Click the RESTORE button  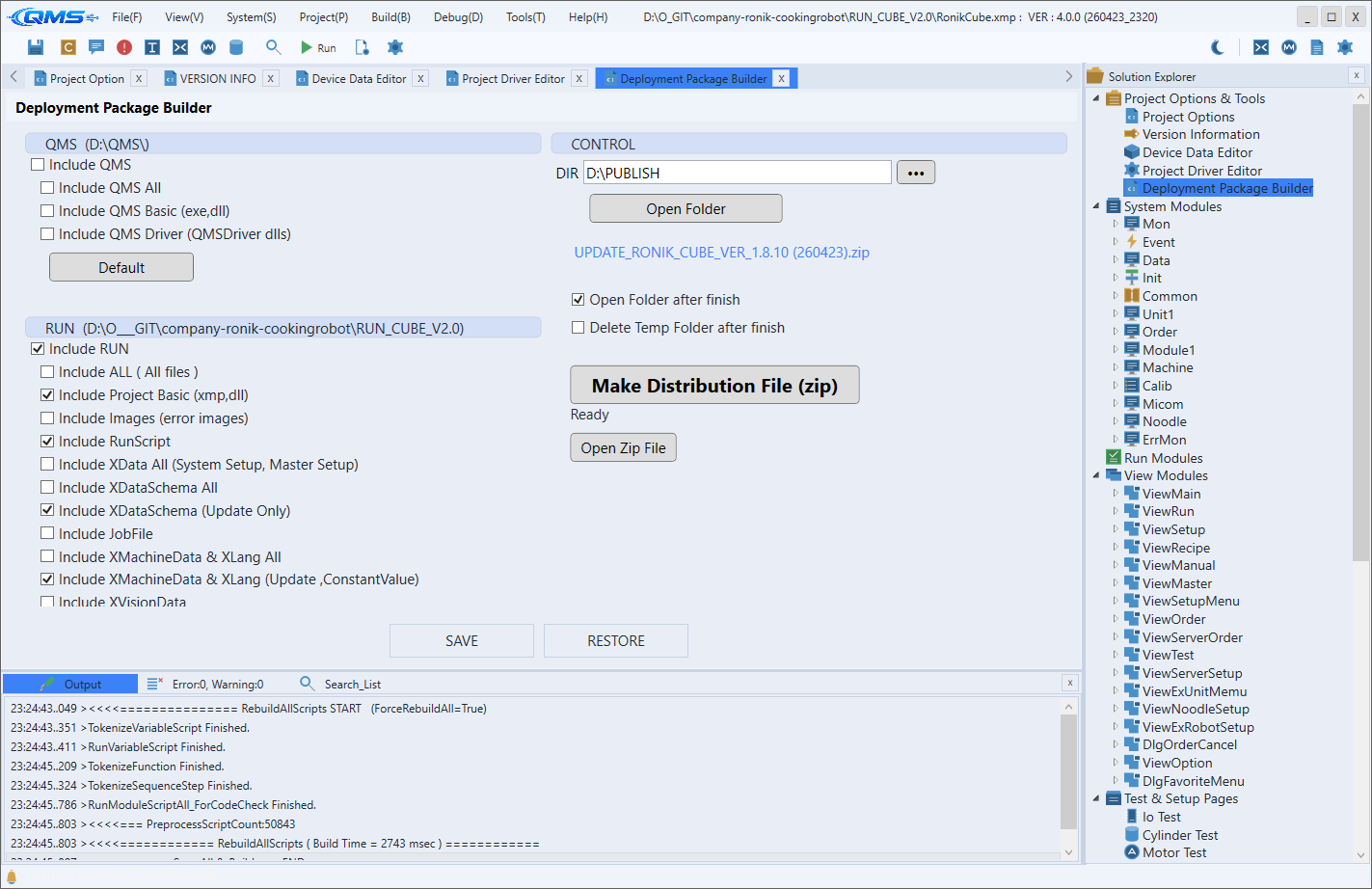pyautogui.click(x=616, y=641)
